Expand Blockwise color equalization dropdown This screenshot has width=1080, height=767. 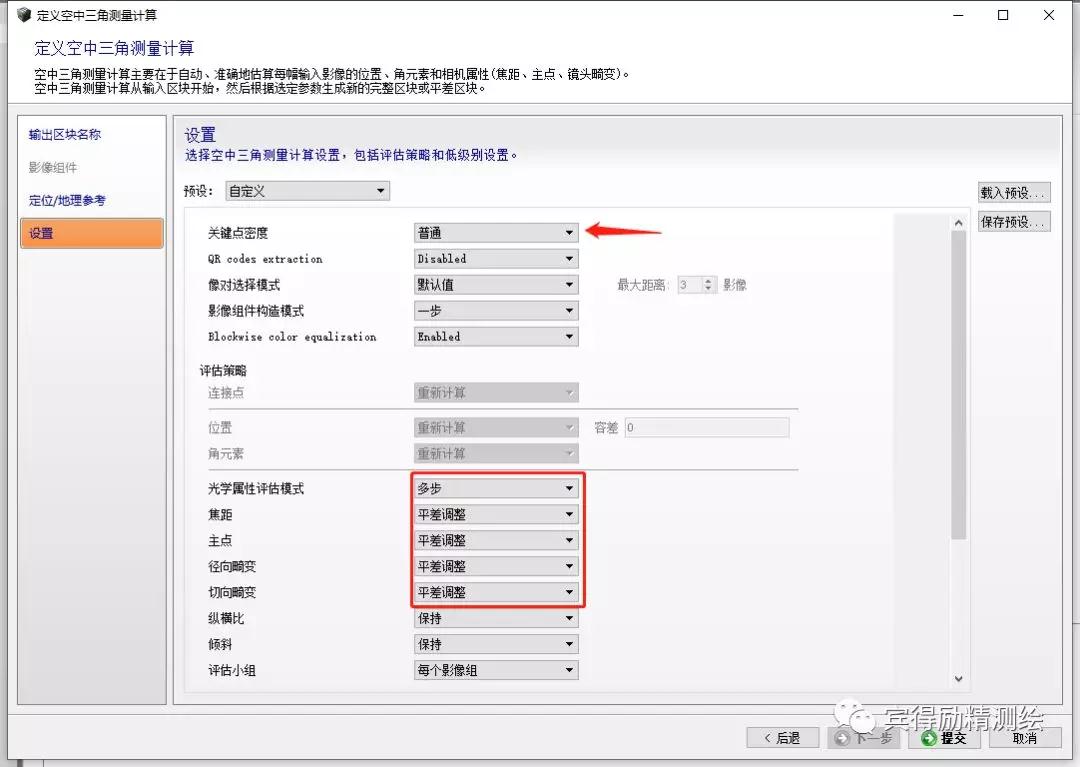point(496,337)
